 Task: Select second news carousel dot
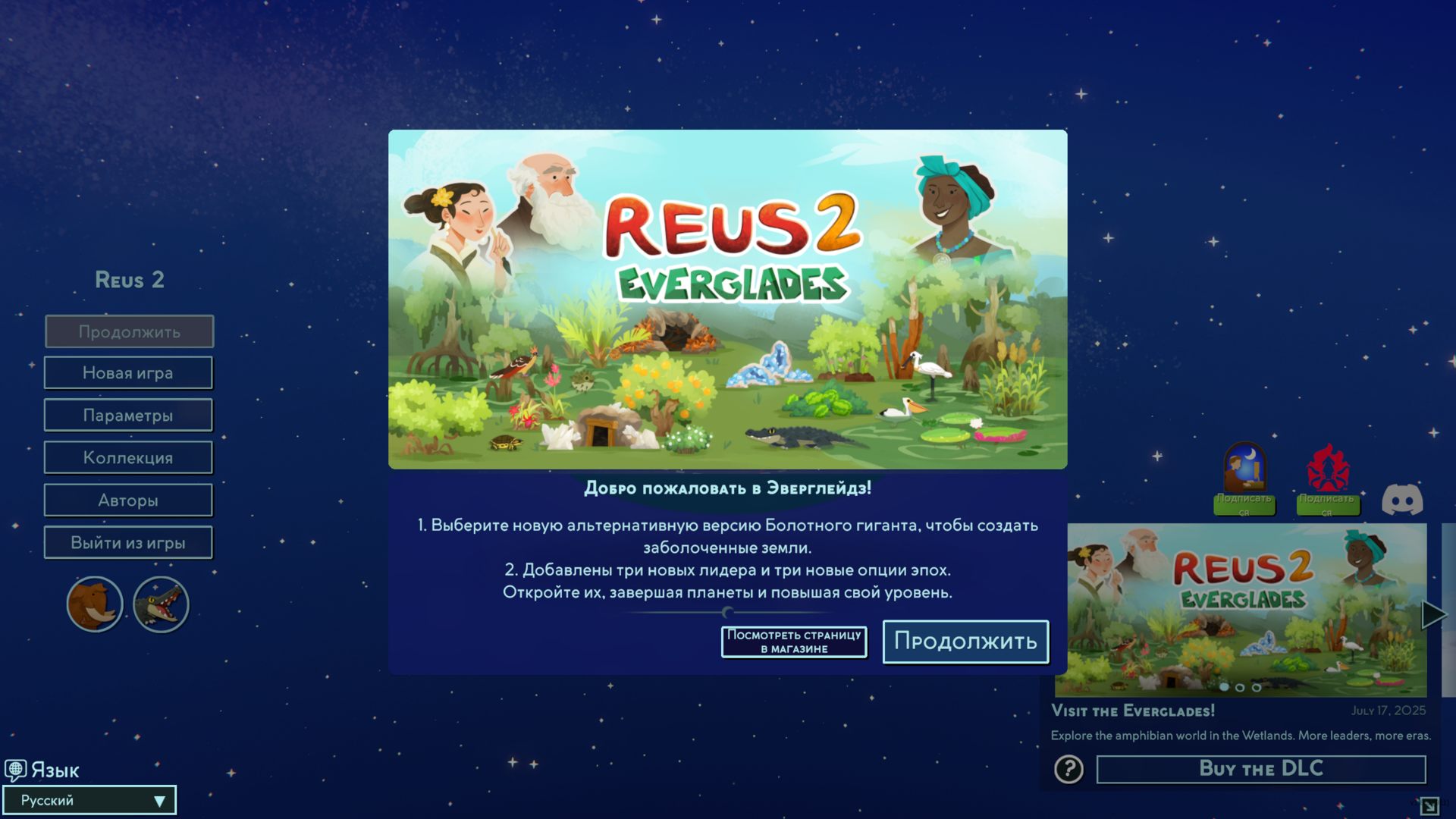click(1240, 688)
